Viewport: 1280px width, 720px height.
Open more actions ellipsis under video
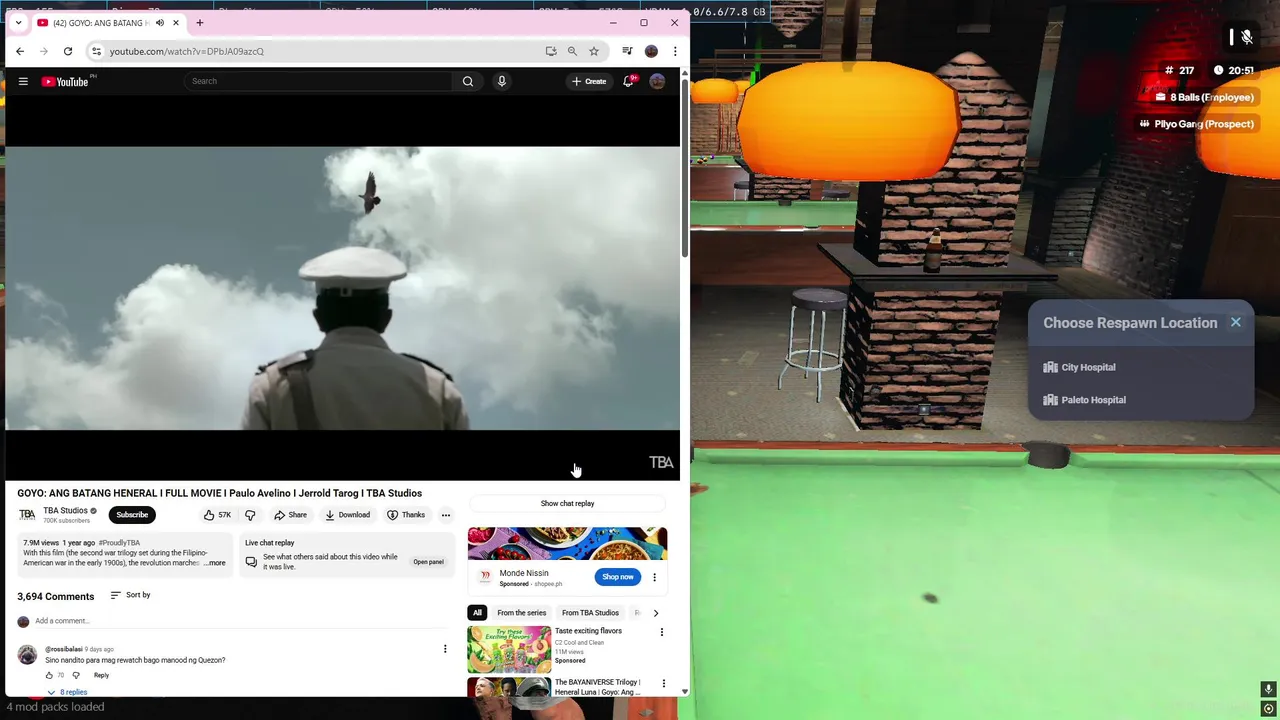click(x=446, y=515)
